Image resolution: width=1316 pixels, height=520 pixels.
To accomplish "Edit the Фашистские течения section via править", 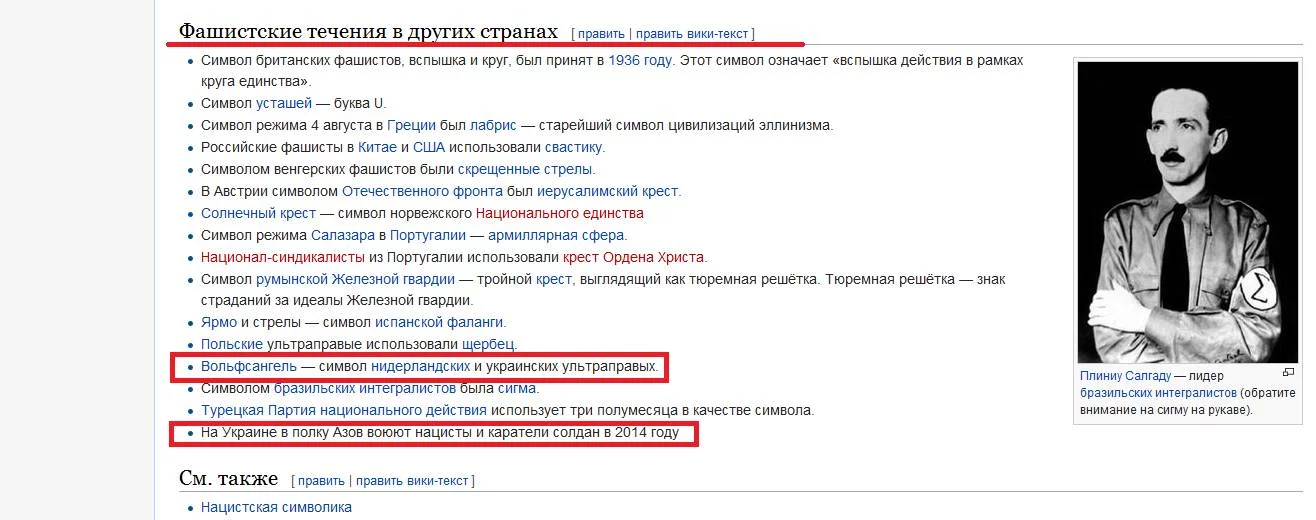I will coord(600,34).
